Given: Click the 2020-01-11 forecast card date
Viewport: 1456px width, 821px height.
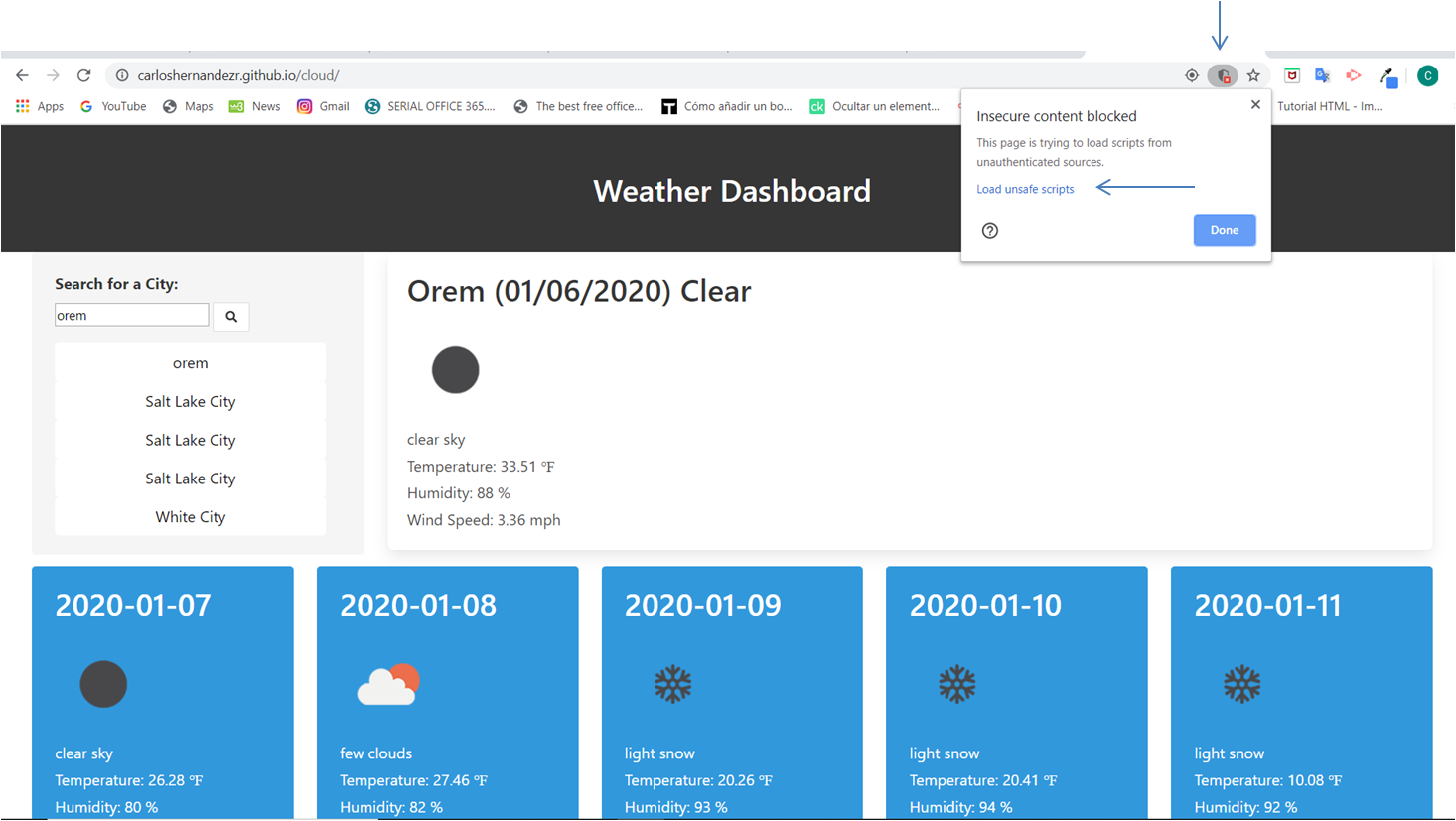Looking at the screenshot, I should tap(1268, 605).
